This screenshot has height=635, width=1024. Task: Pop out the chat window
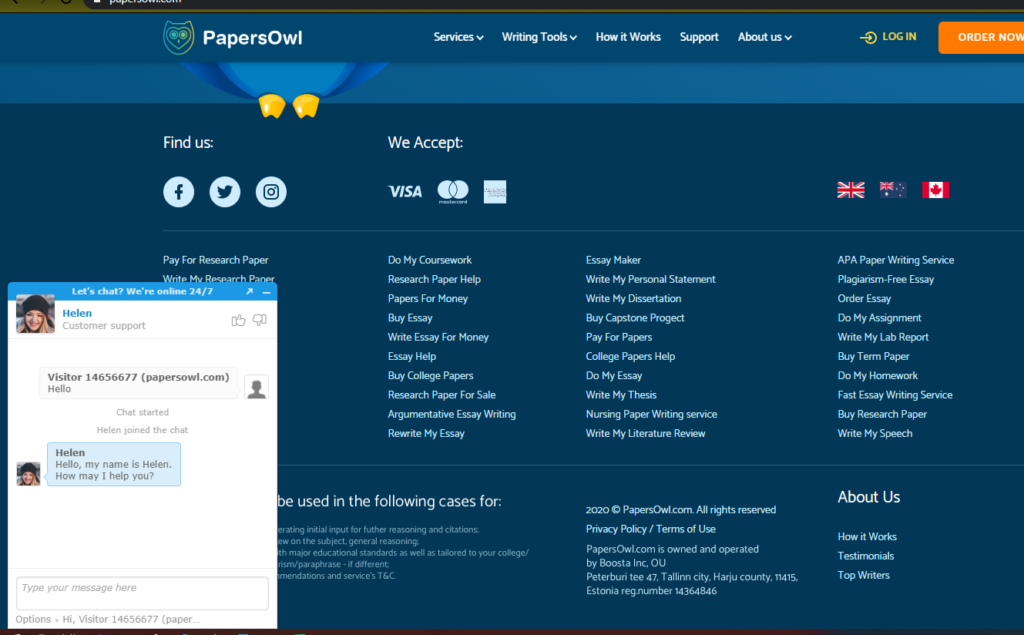pyautogui.click(x=249, y=291)
